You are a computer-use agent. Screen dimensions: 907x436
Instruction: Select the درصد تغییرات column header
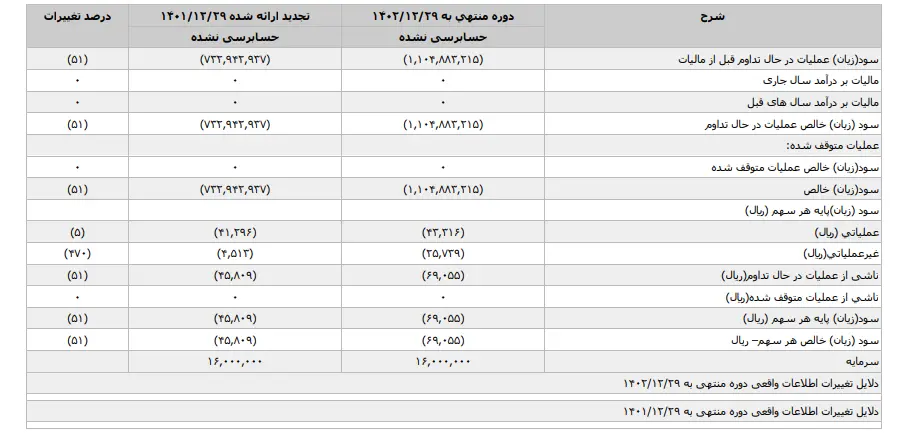pos(78,16)
